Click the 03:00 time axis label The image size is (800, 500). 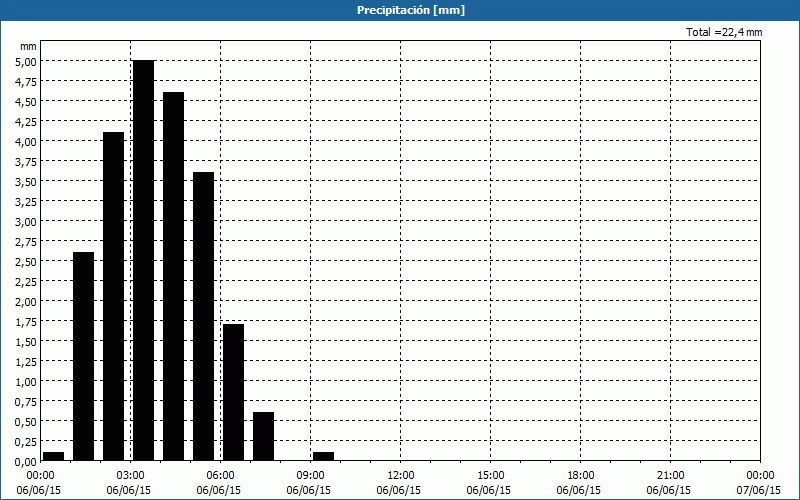[131, 475]
